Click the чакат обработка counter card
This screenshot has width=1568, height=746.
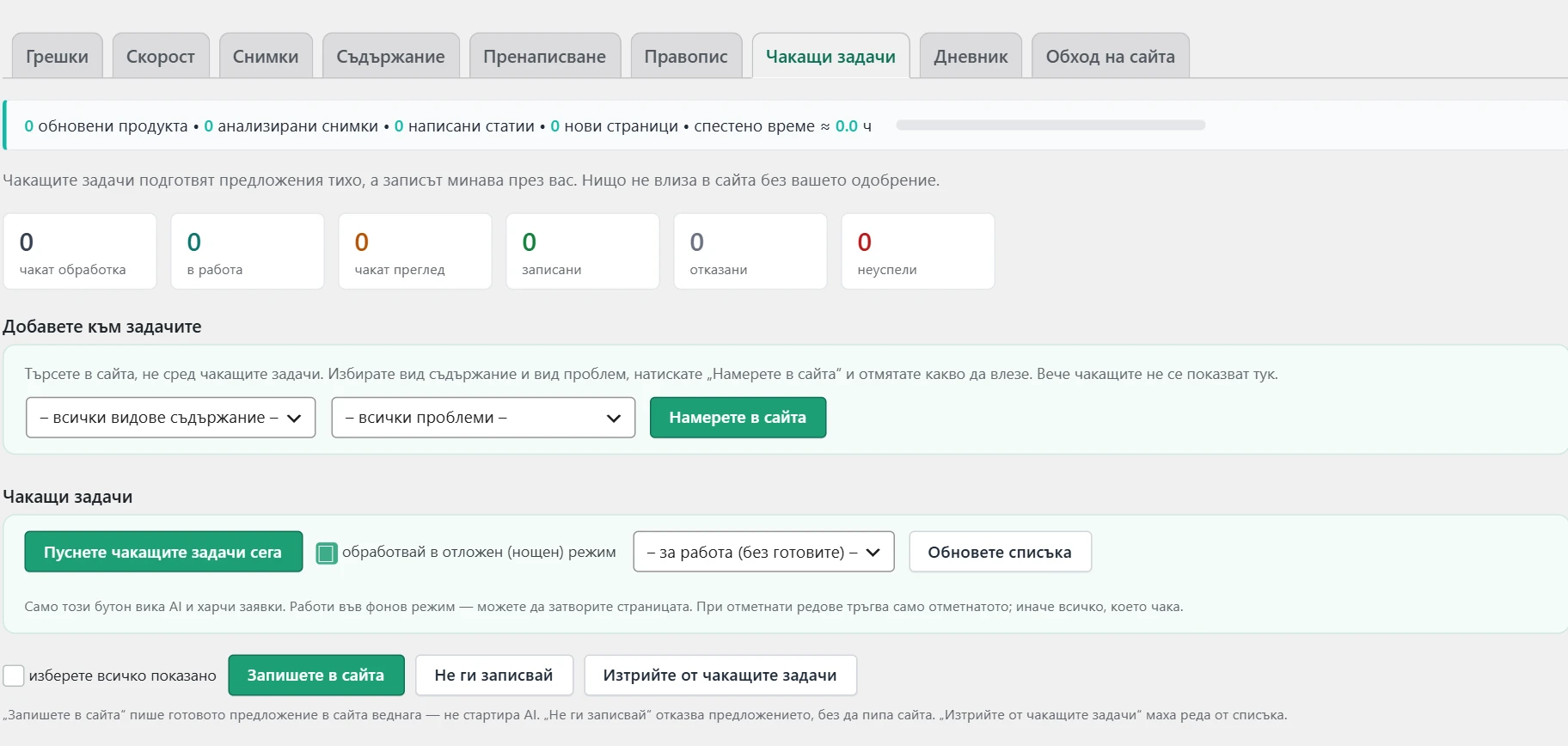[80, 252]
